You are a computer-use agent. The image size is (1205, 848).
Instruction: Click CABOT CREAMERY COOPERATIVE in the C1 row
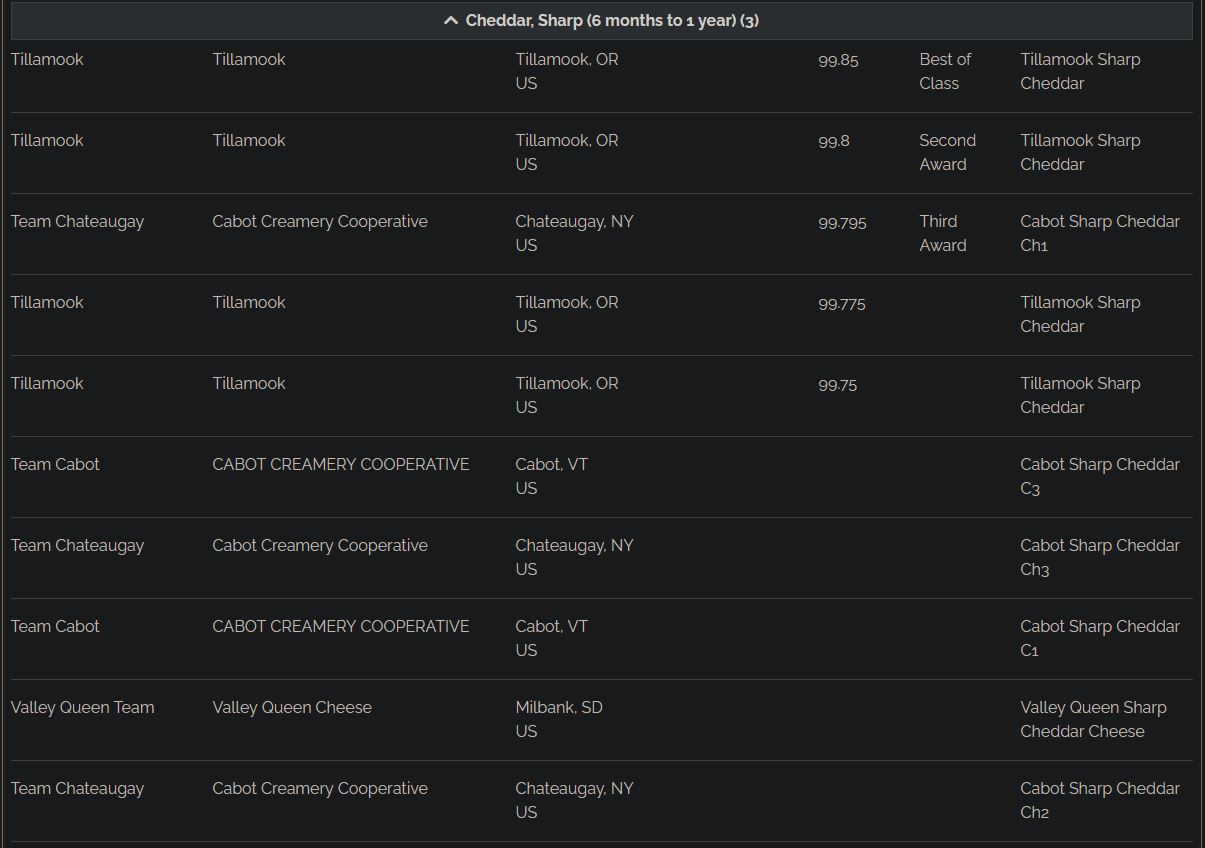340,626
